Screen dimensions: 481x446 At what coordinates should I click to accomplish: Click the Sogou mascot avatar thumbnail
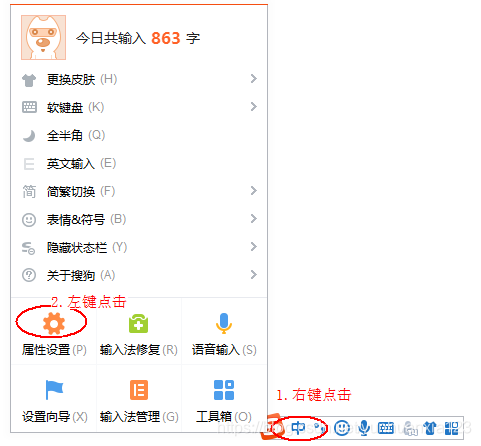coord(43,37)
